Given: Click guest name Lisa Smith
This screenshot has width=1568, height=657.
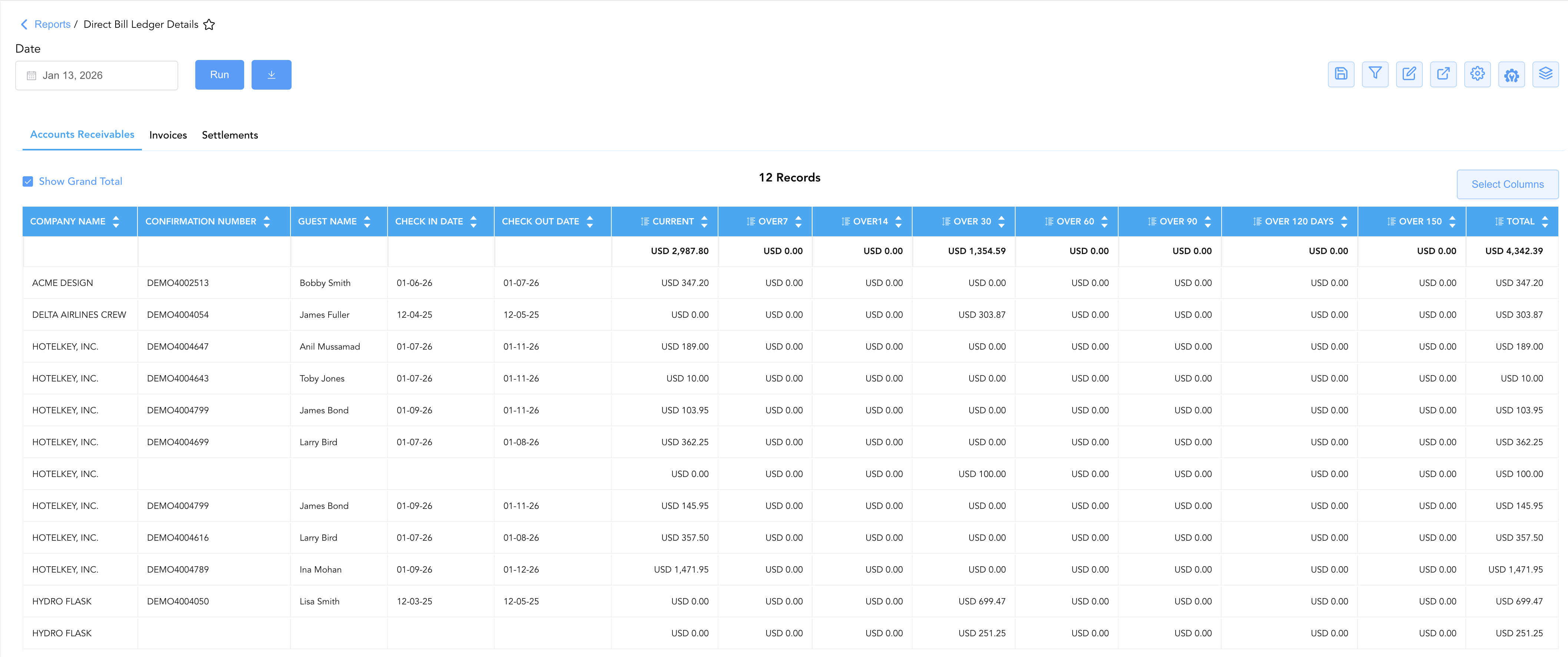Looking at the screenshot, I should tap(319, 602).
